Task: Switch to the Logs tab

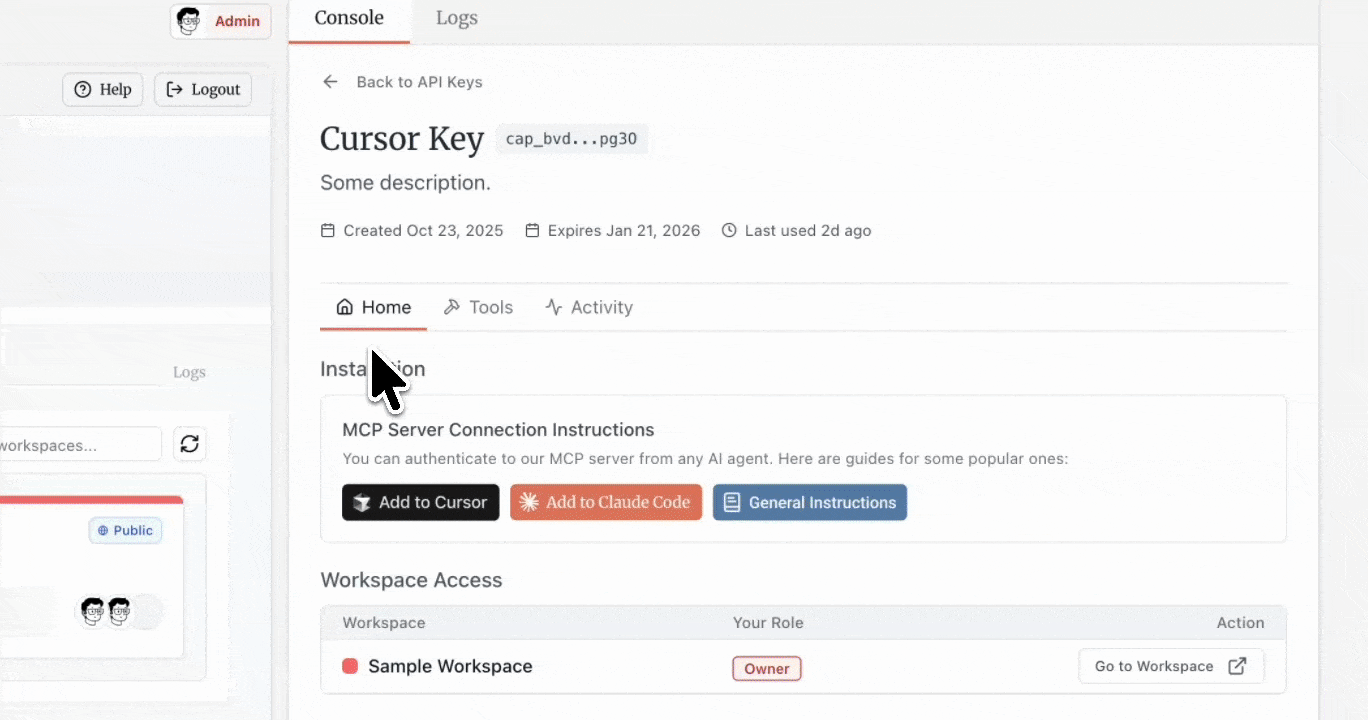Action: click(456, 18)
